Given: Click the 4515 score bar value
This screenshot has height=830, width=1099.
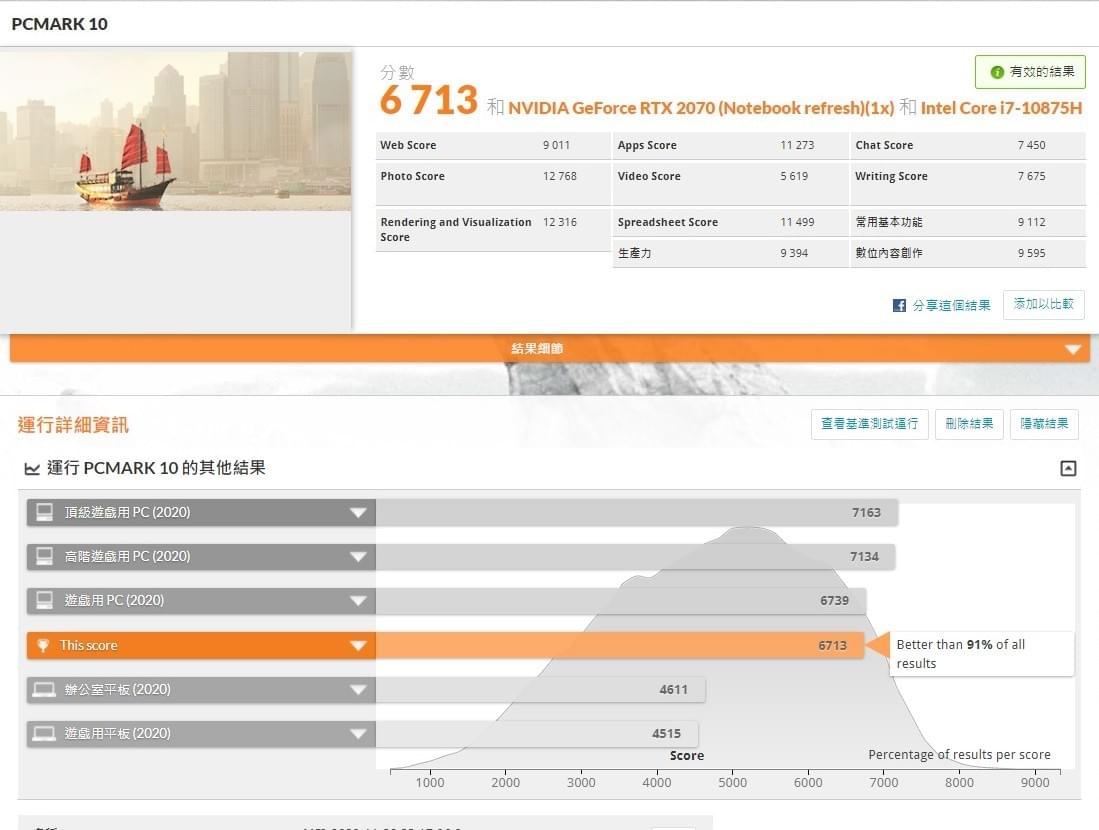Looking at the screenshot, I should click(667, 734).
